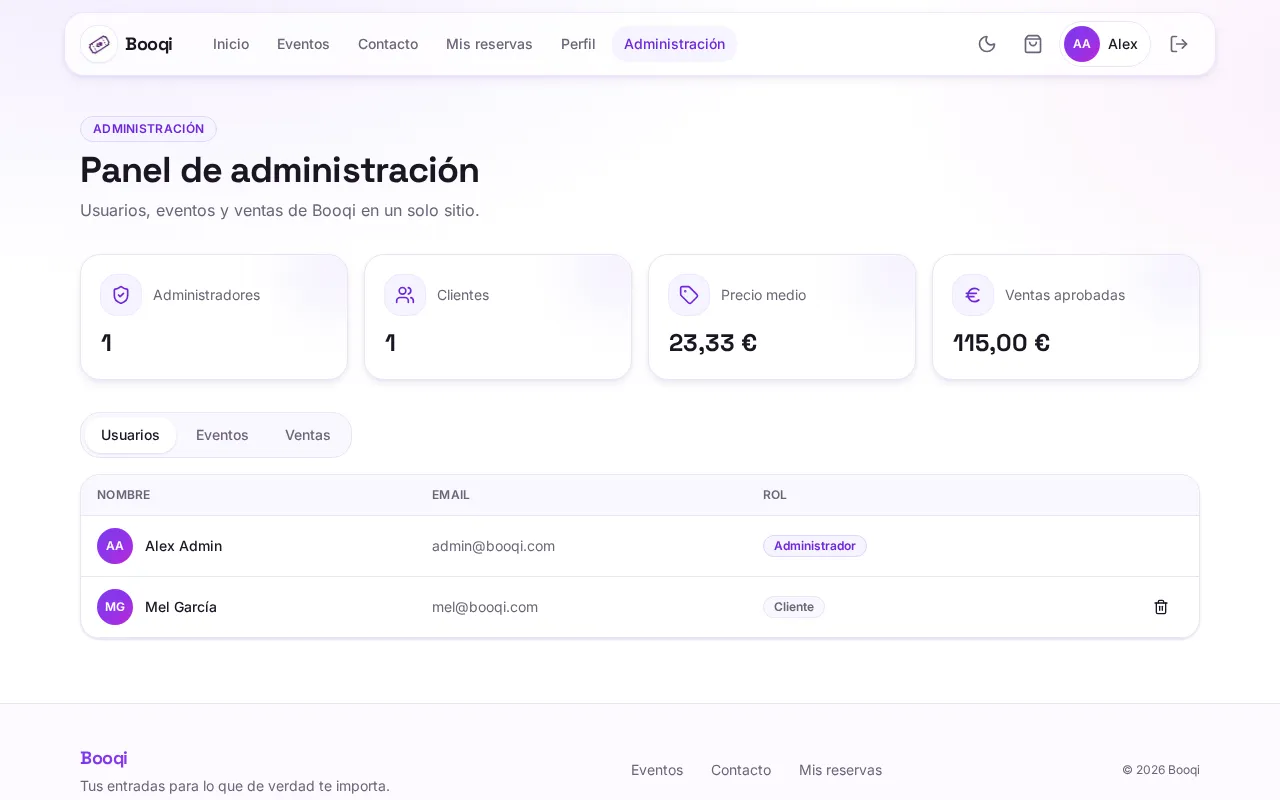The height and width of the screenshot is (800, 1280).
Task: Click the MG avatar in Mel García row
Action: pos(115,607)
